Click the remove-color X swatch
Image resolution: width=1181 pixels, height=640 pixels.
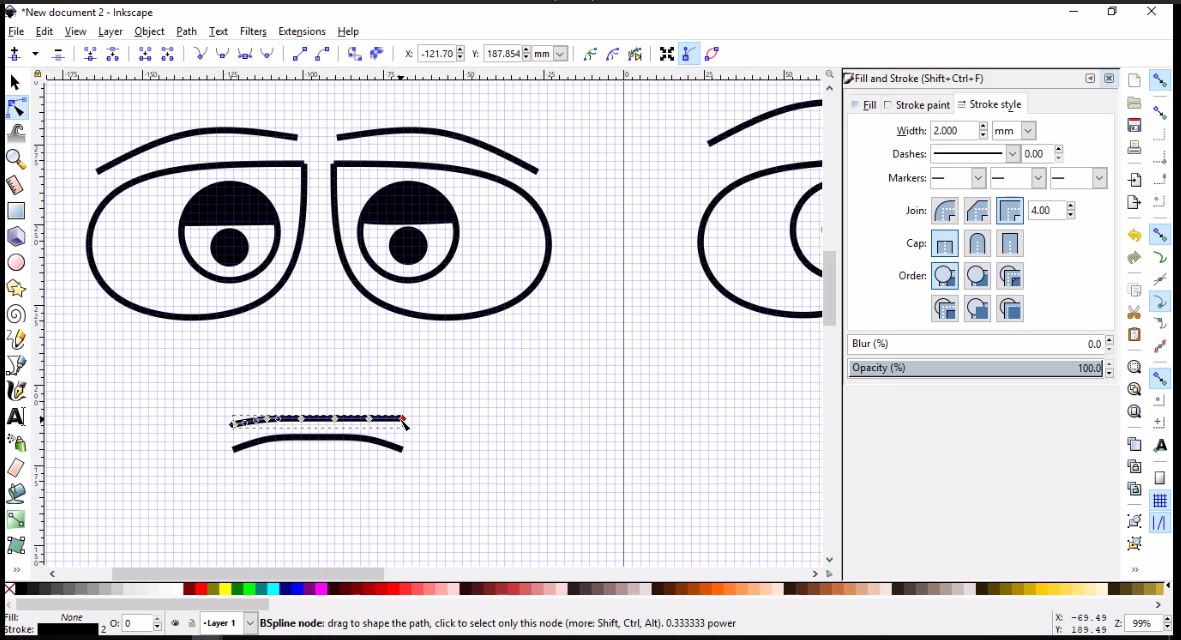tap(10, 589)
